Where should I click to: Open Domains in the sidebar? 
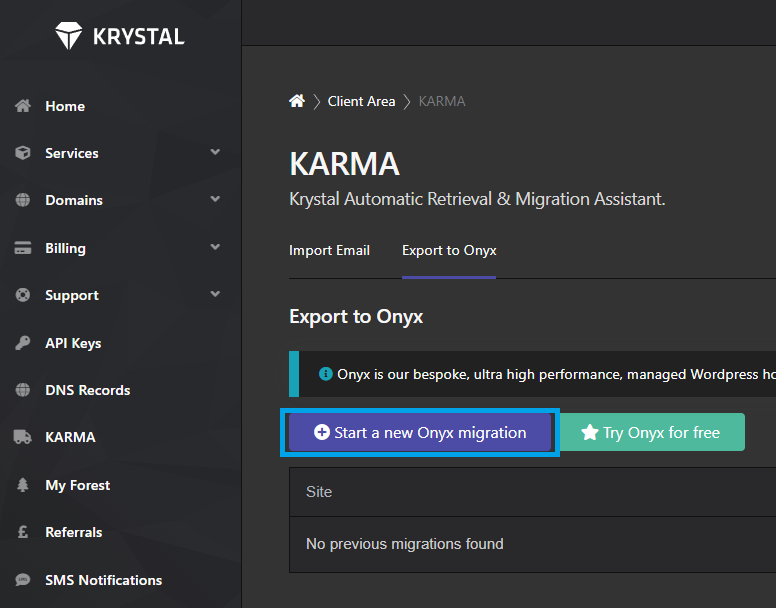74,200
